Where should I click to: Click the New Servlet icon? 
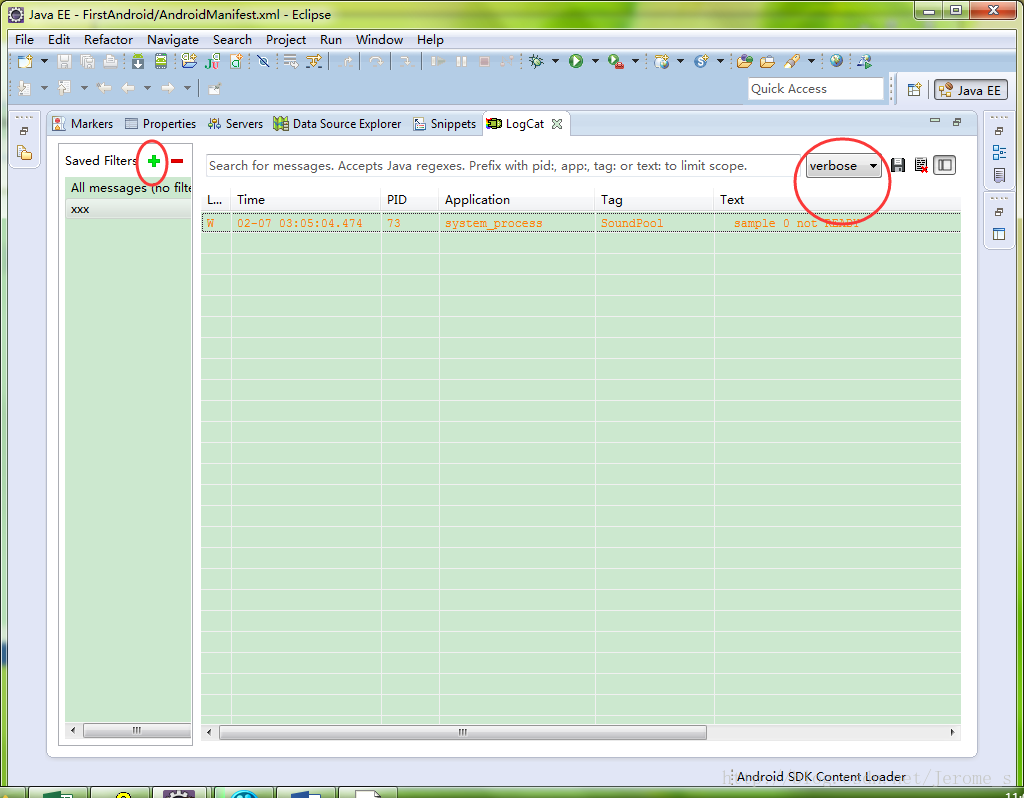(701, 61)
